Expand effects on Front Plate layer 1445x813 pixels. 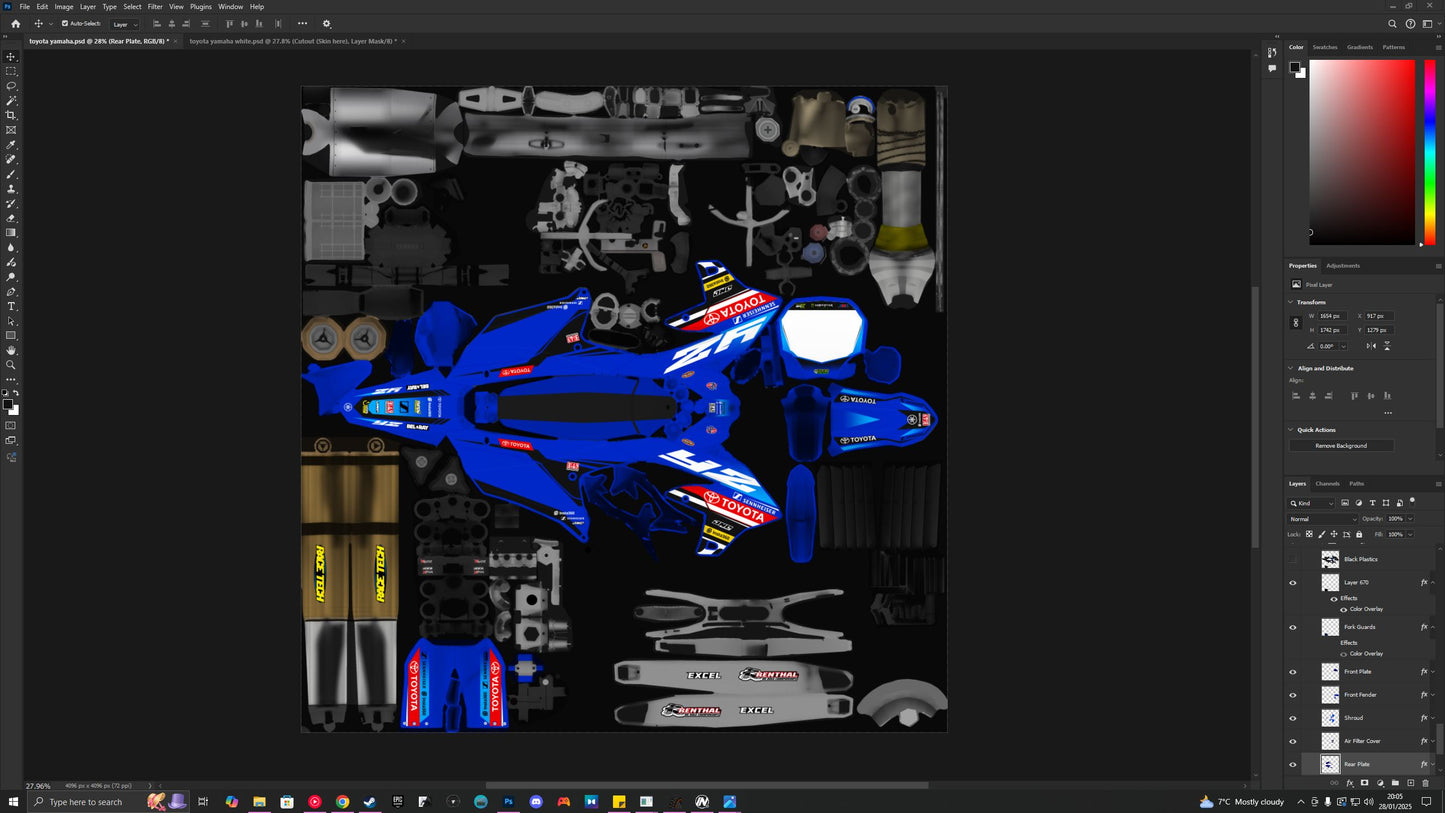[1433, 672]
